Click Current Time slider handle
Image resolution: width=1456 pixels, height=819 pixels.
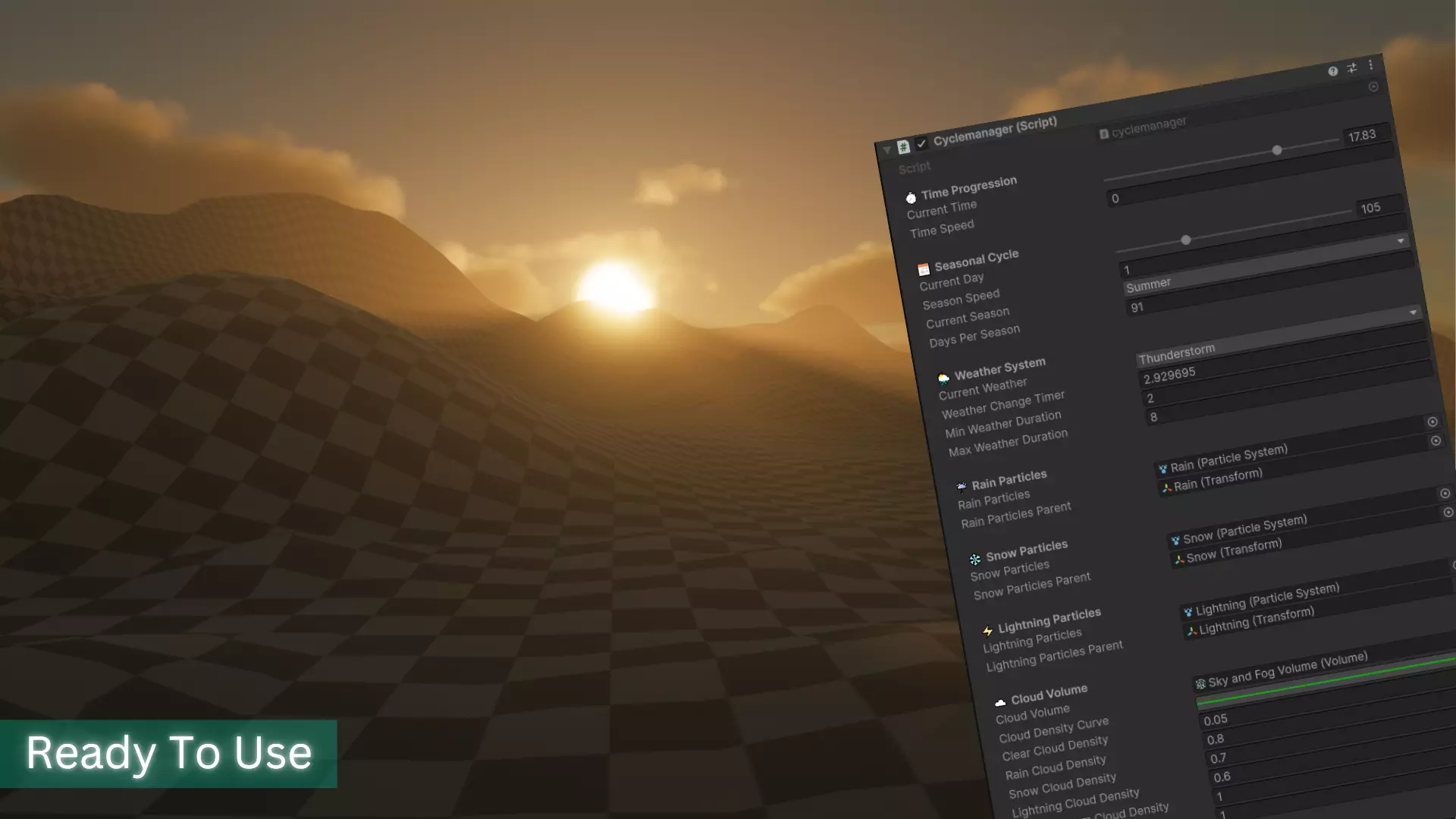pyautogui.click(x=1277, y=150)
